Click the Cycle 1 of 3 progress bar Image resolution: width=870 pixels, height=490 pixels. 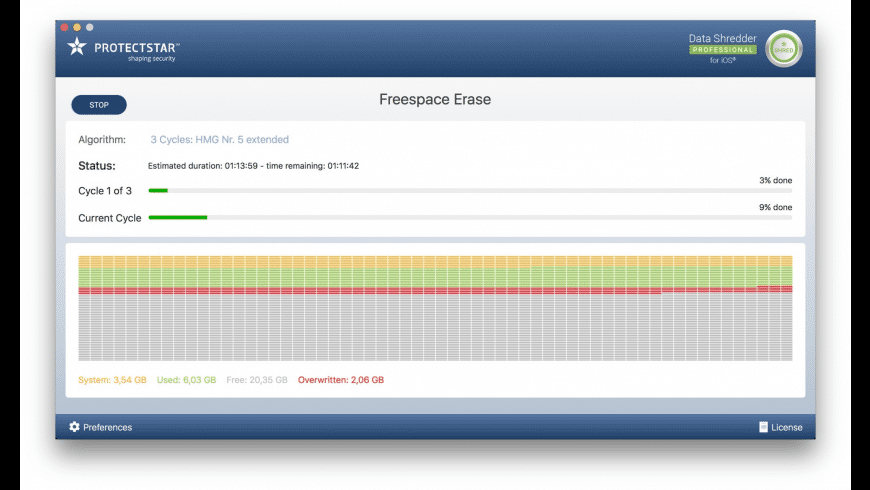[470, 190]
